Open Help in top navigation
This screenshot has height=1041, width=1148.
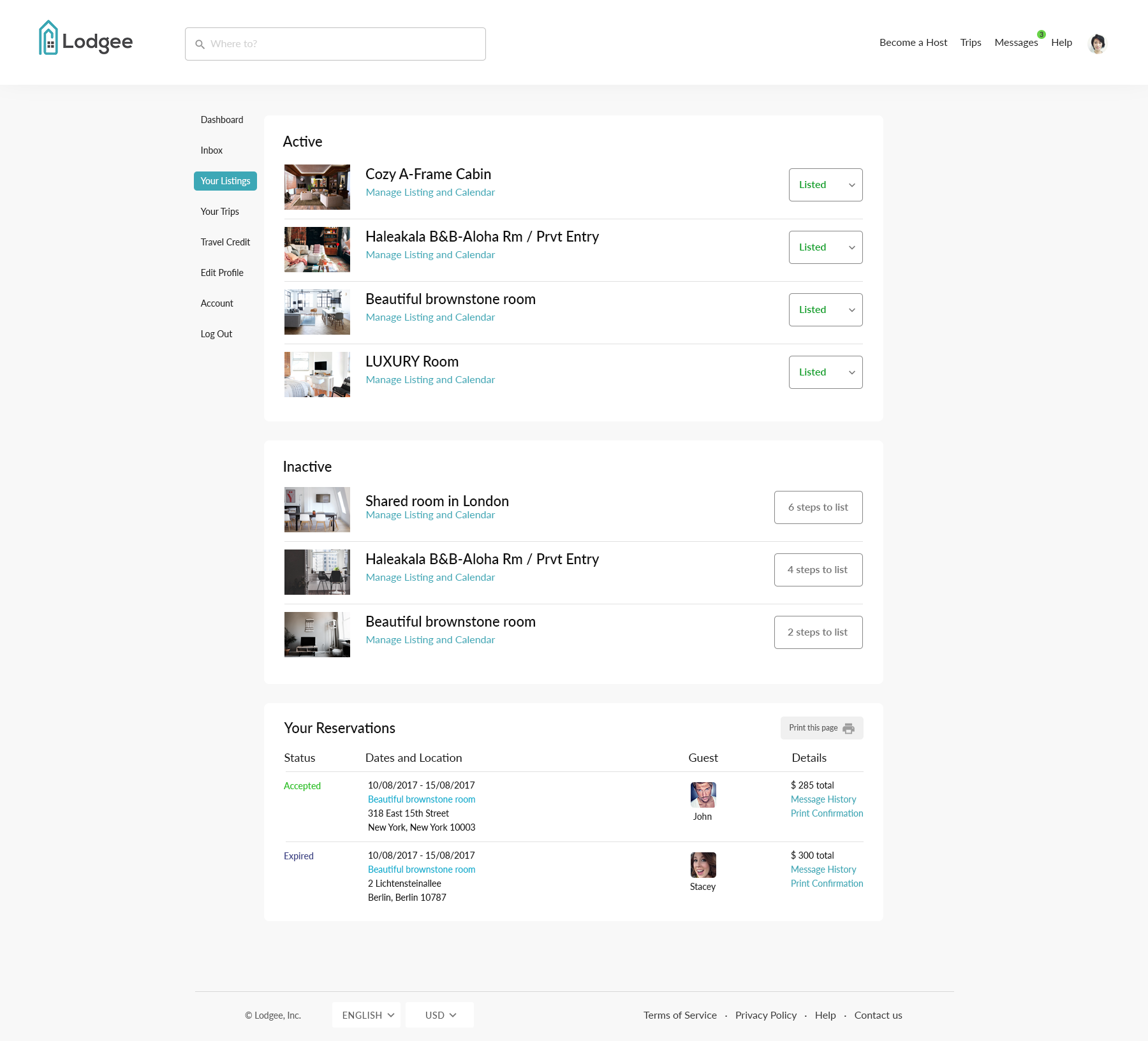tap(1061, 43)
